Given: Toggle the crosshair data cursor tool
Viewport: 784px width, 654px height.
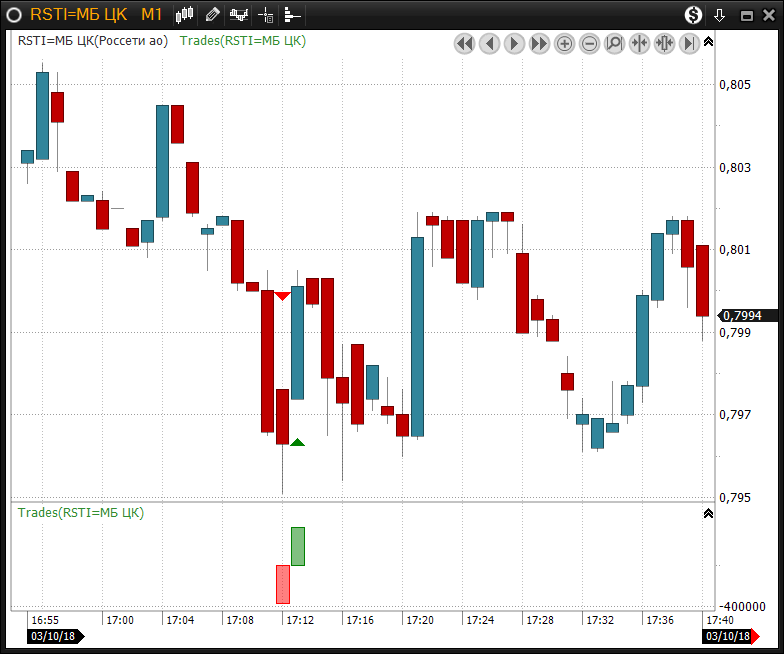Looking at the screenshot, I should 266,14.
